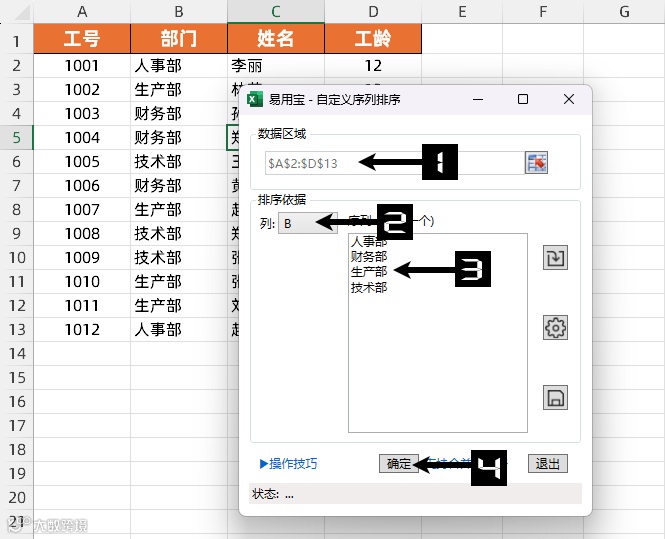Click 人事部 cell in row 2
This screenshot has height=539, width=665.
(x=179, y=66)
